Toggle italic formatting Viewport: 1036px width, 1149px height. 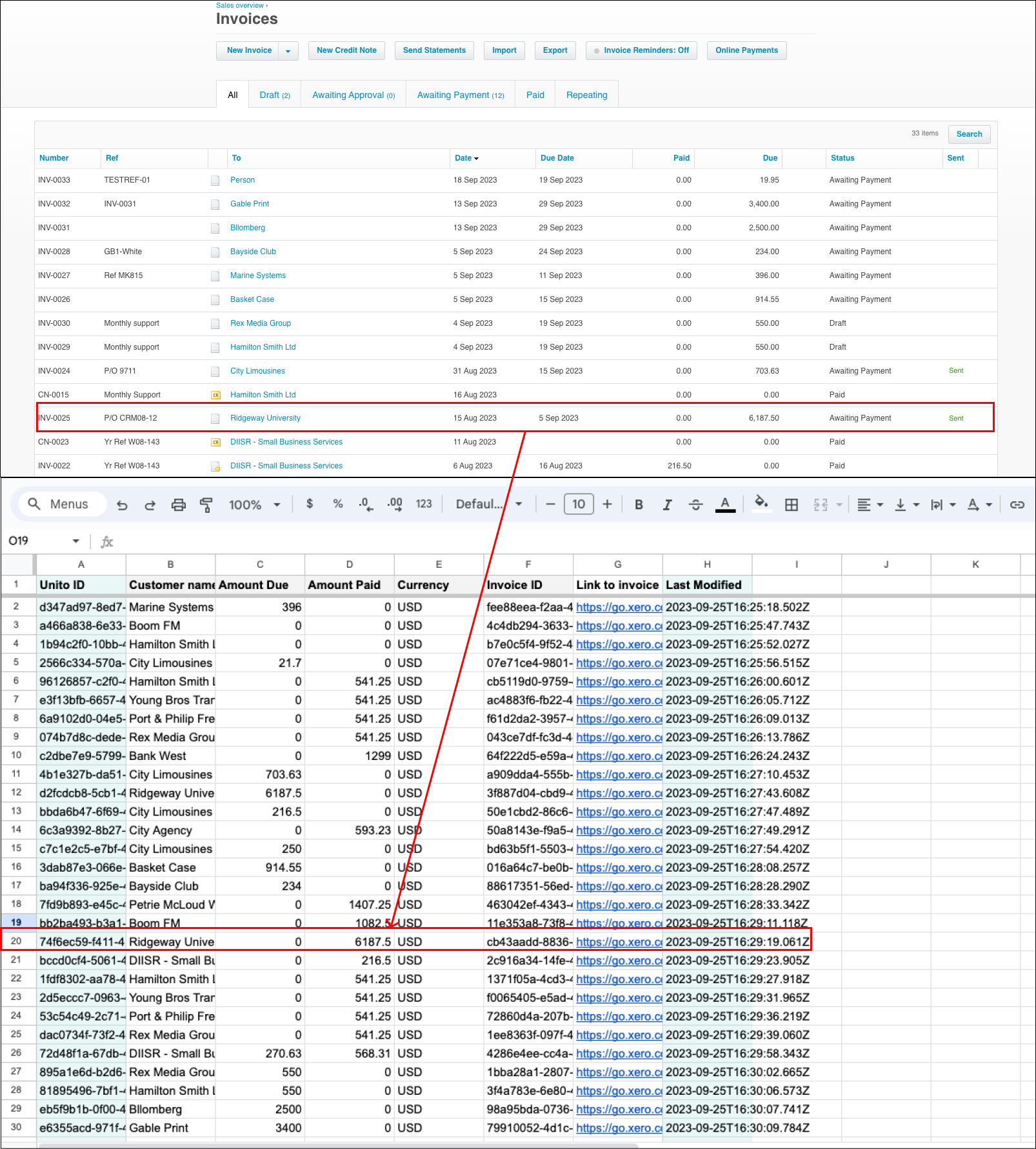coord(667,505)
